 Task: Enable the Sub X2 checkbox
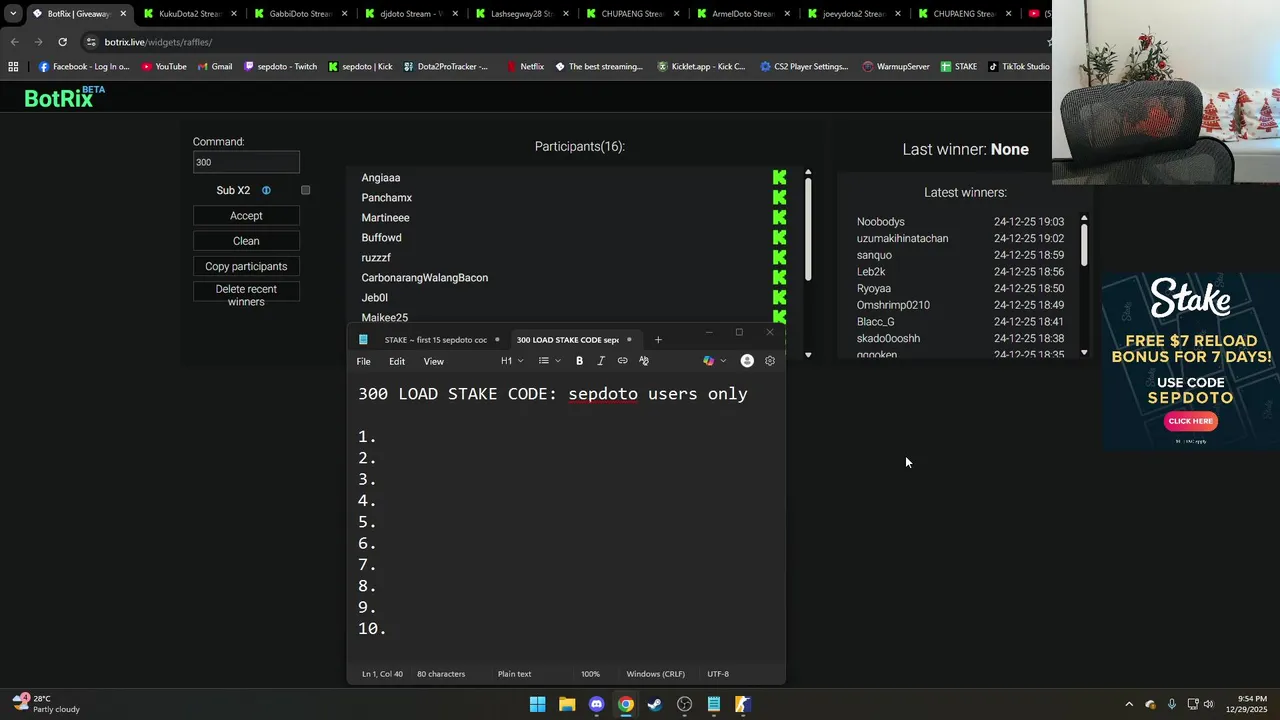(x=306, y=190)
